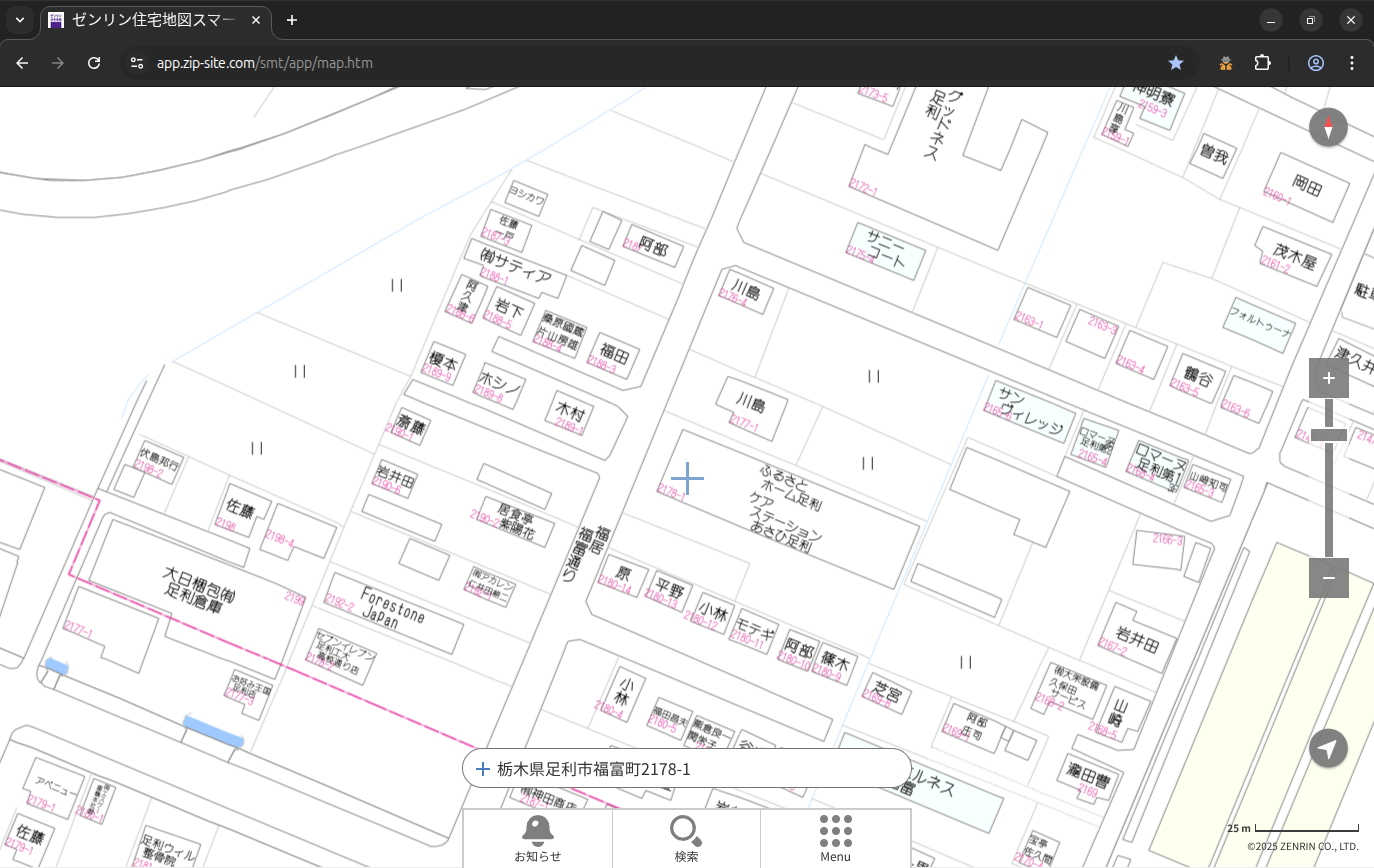Click the current location arrow icon

[x=1328, y=748]
